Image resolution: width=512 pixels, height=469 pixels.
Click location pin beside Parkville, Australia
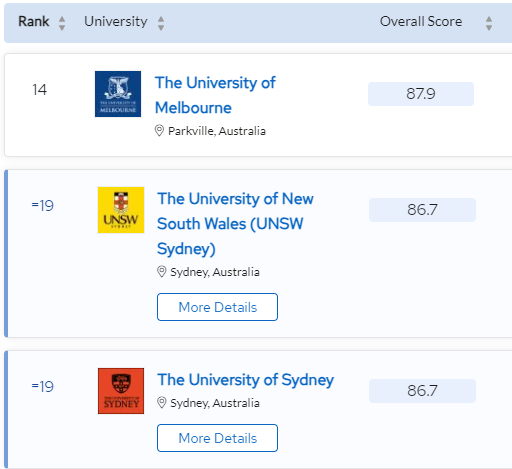[159, 130]
